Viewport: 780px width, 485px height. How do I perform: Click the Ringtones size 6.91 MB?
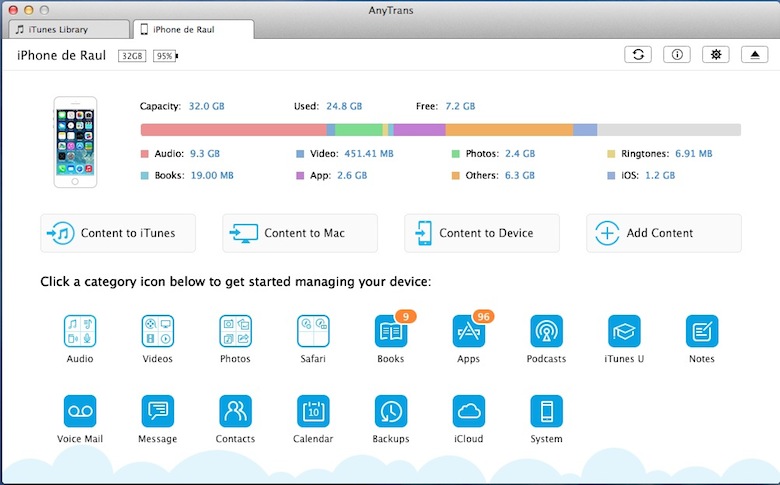[693, 154]
